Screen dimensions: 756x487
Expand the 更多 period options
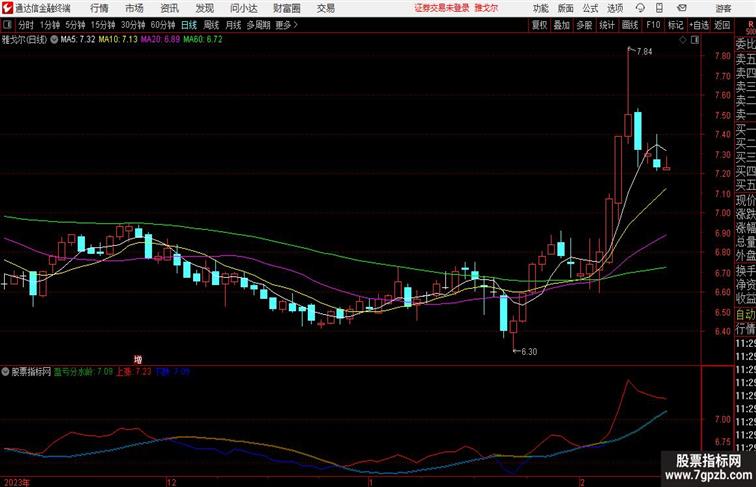coord(286,25)
